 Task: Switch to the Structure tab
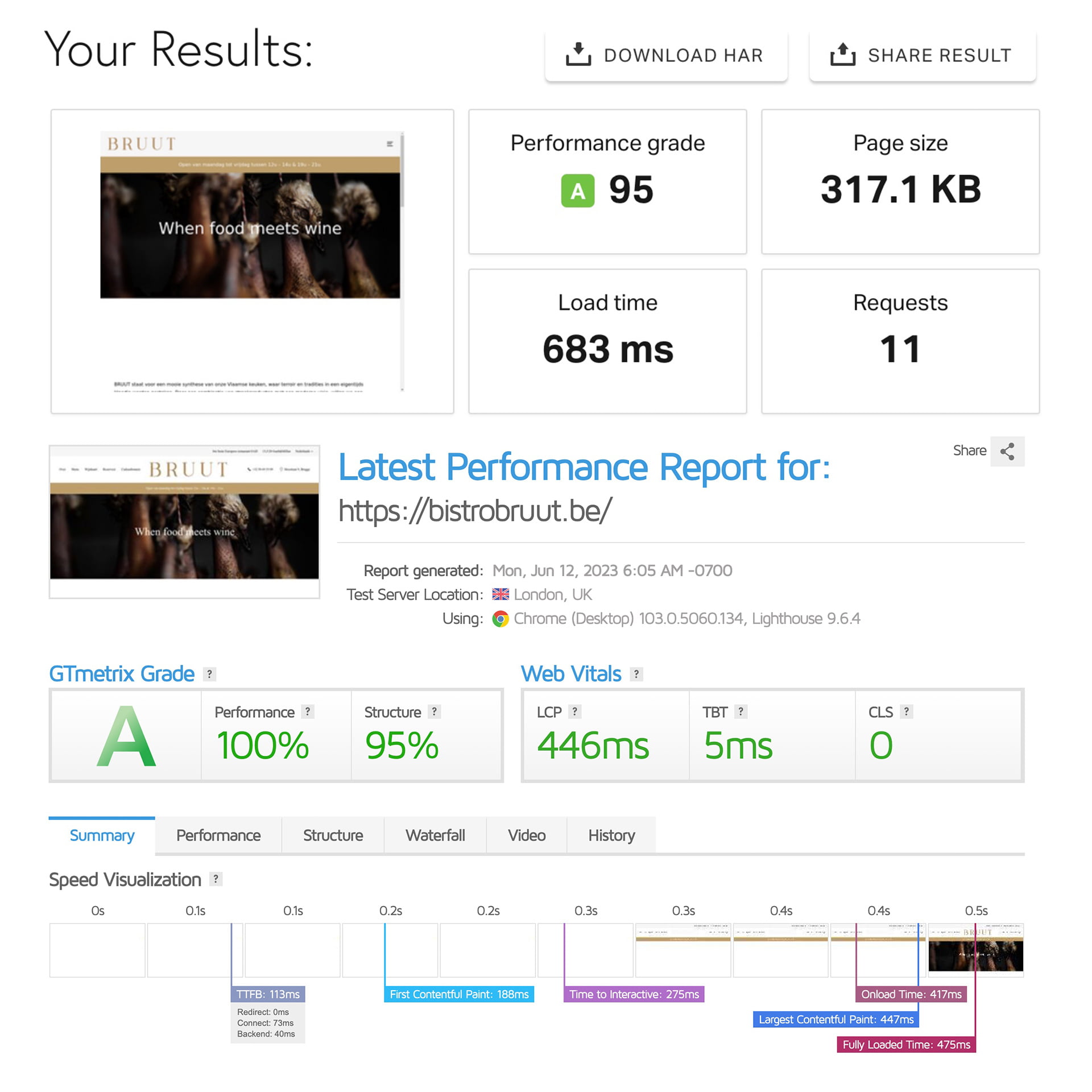click(x=333, y=835)
